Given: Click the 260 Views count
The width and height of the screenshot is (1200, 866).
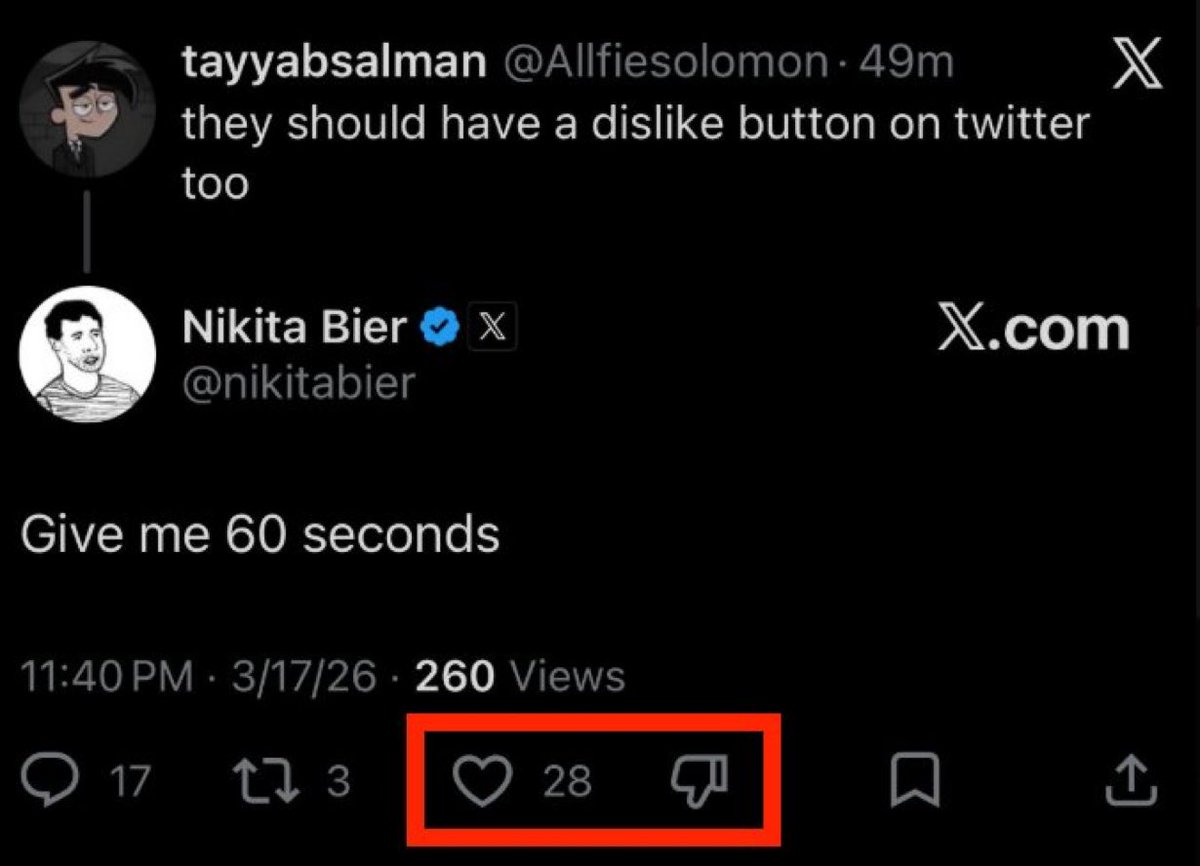Looking at the screenshot, I should [x=519, y=677].
